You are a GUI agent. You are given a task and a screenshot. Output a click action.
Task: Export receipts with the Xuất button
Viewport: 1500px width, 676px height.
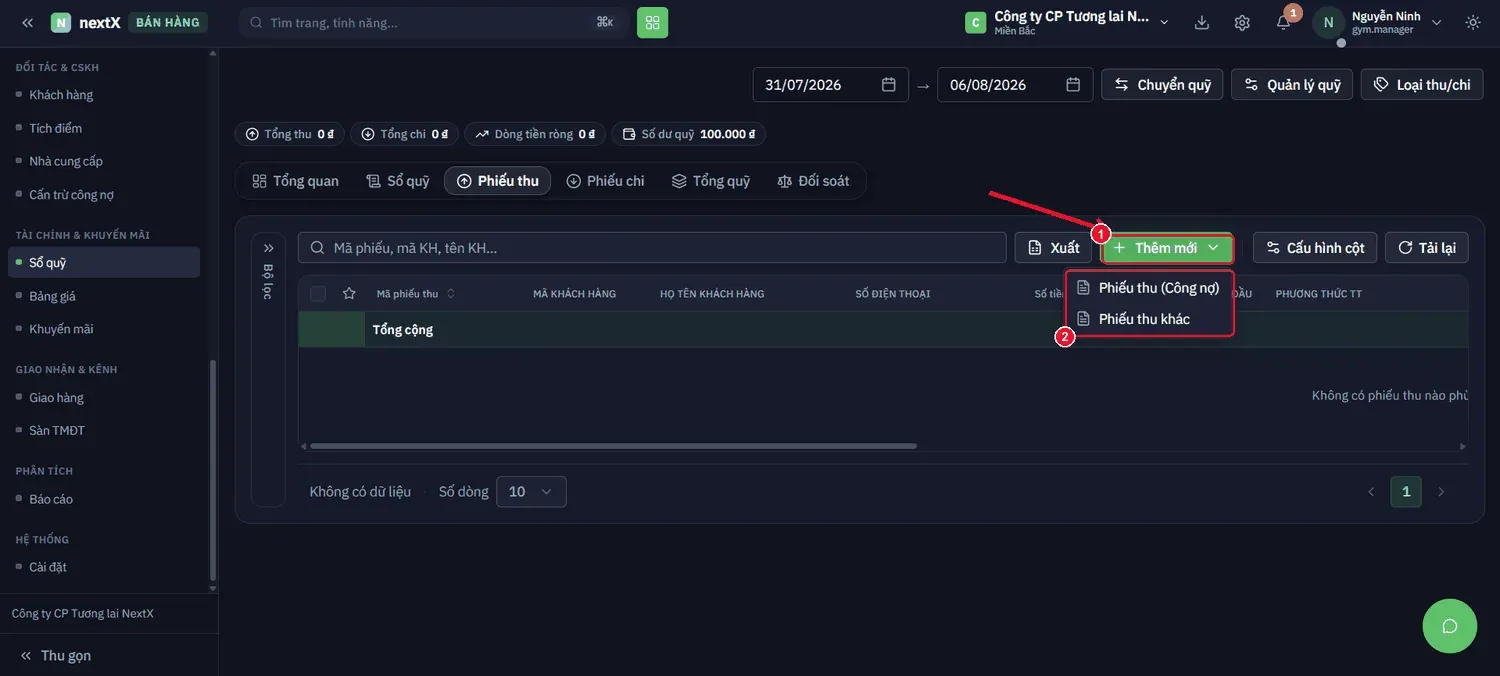1054,248
